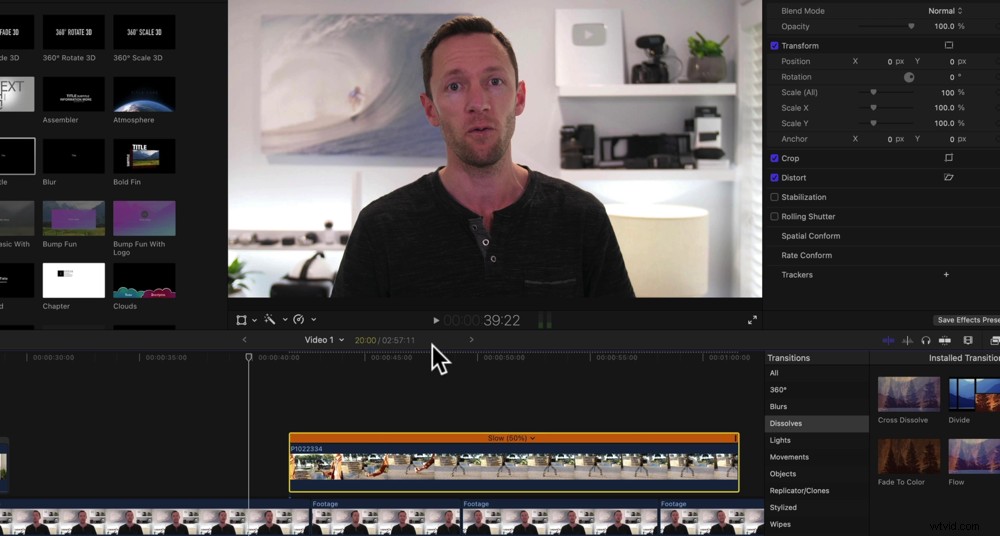Select Bump Fun With Logo title

click(144, 218)
